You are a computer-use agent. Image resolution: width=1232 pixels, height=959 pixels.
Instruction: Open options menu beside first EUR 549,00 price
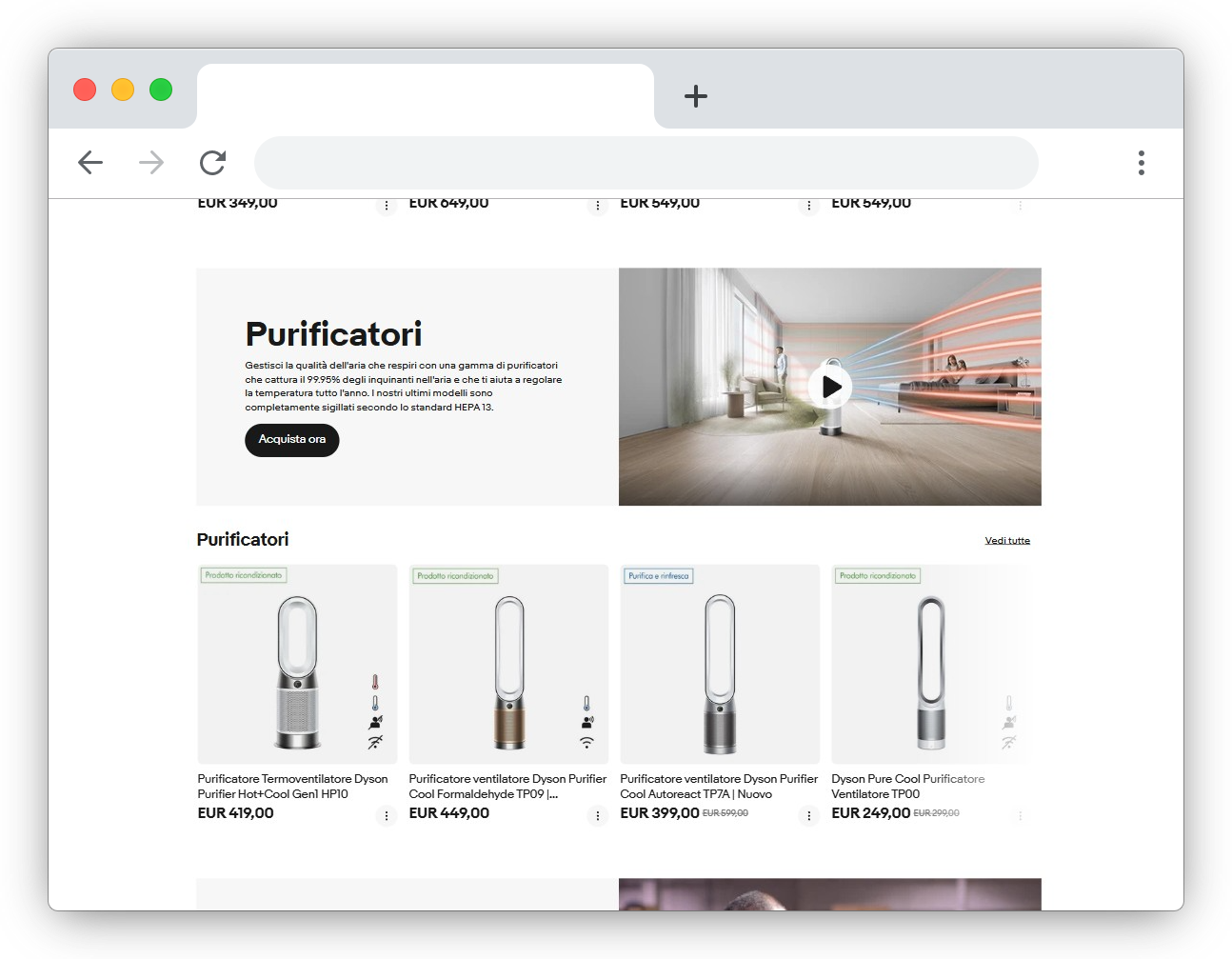[x=808, y=206]
